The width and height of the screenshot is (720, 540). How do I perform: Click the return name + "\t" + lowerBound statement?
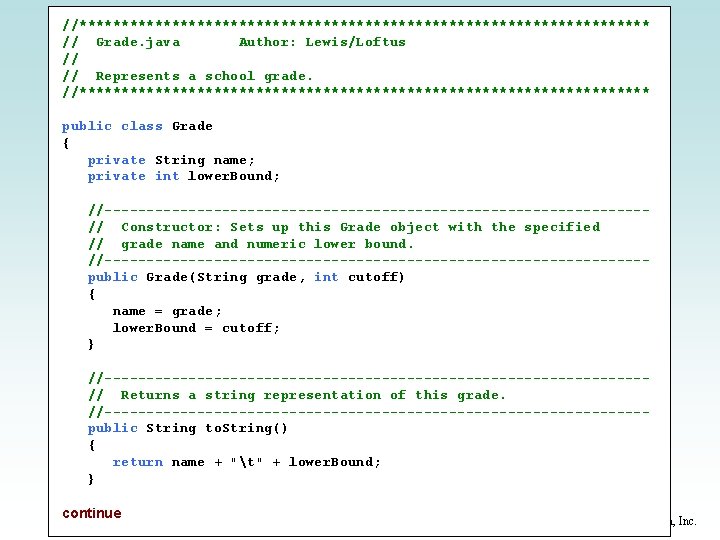[x=247, y=462]
